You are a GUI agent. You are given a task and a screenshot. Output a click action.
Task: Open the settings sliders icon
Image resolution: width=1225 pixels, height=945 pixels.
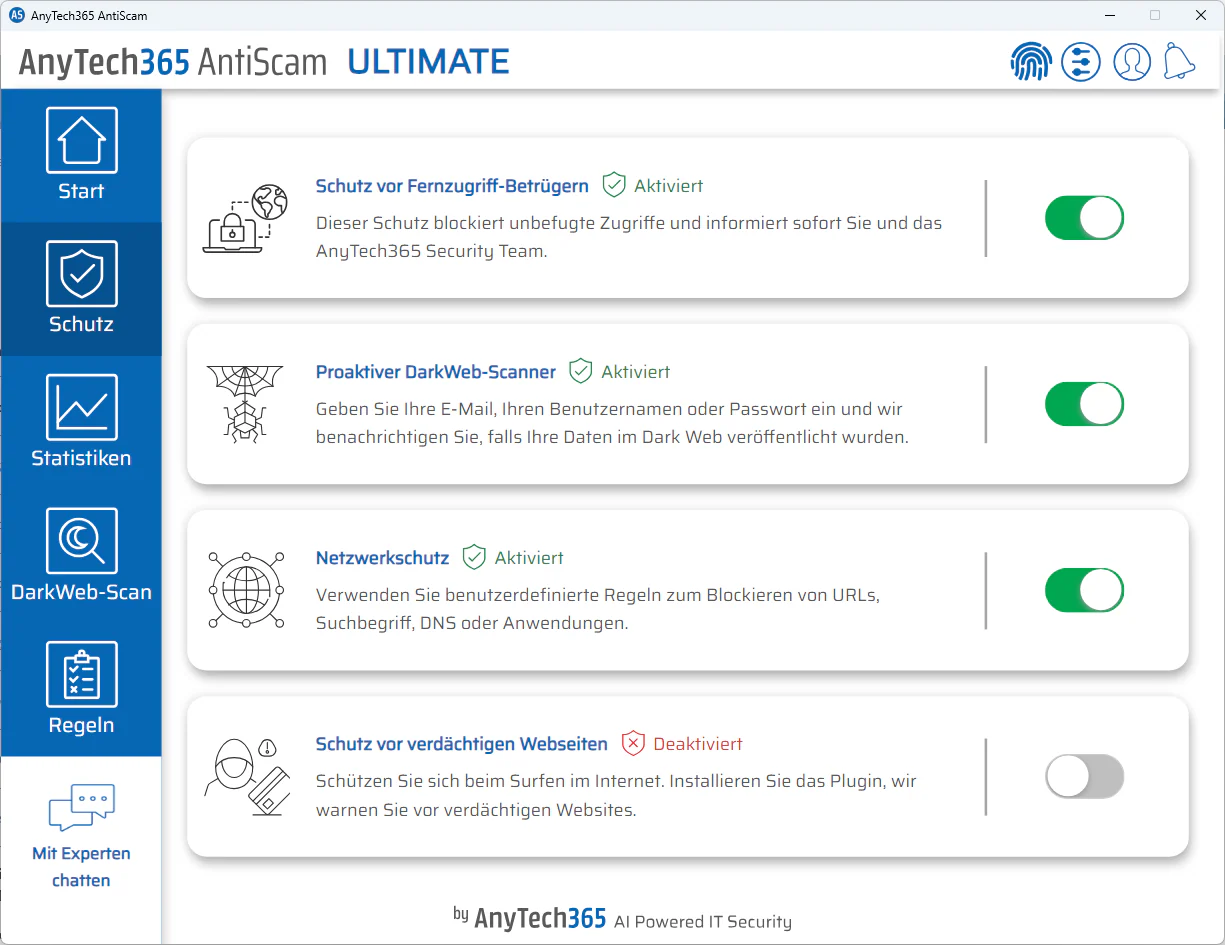click(1081, 62)
